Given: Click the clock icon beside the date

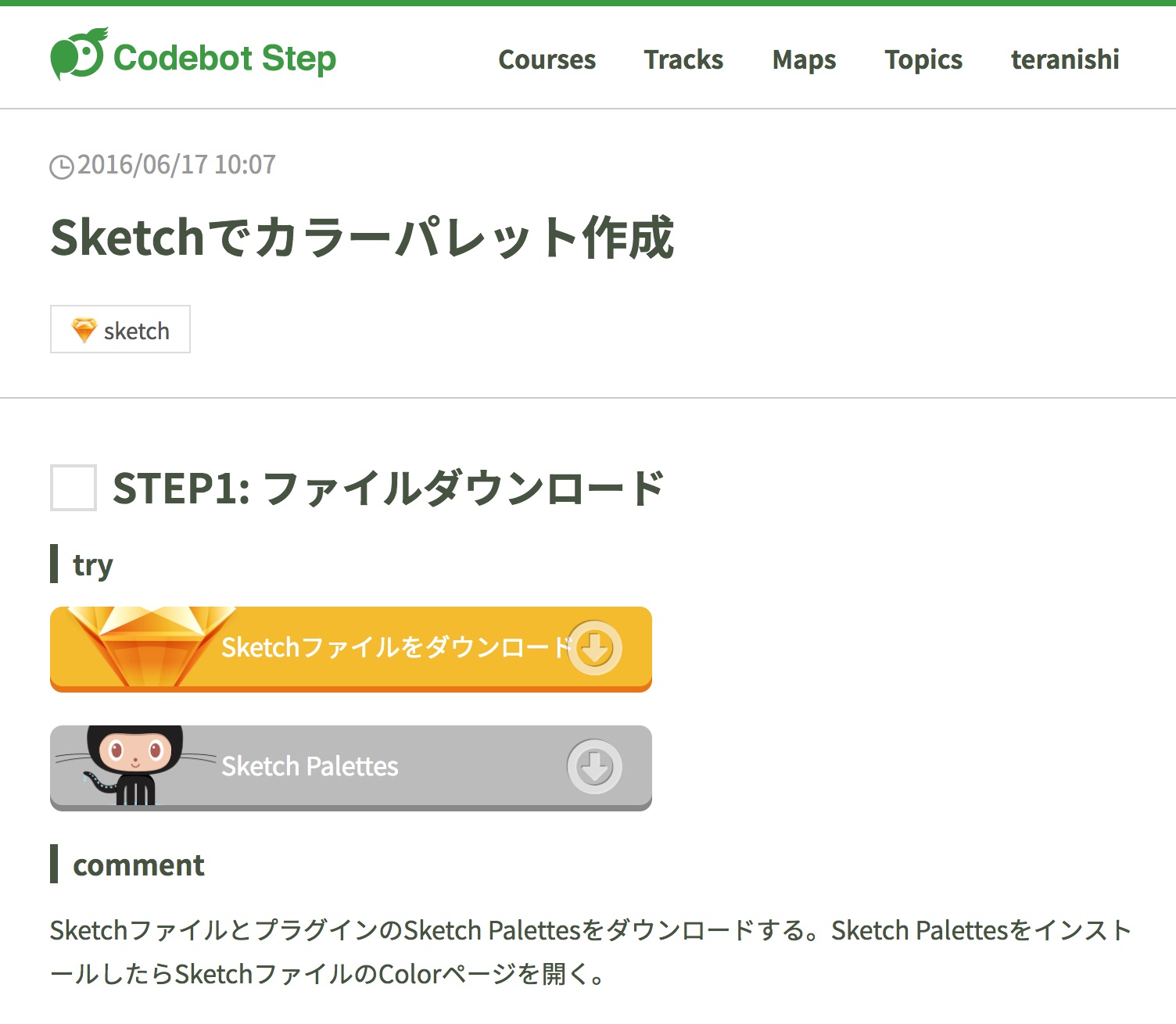Looking at the screenshot, I should (62, 166).
